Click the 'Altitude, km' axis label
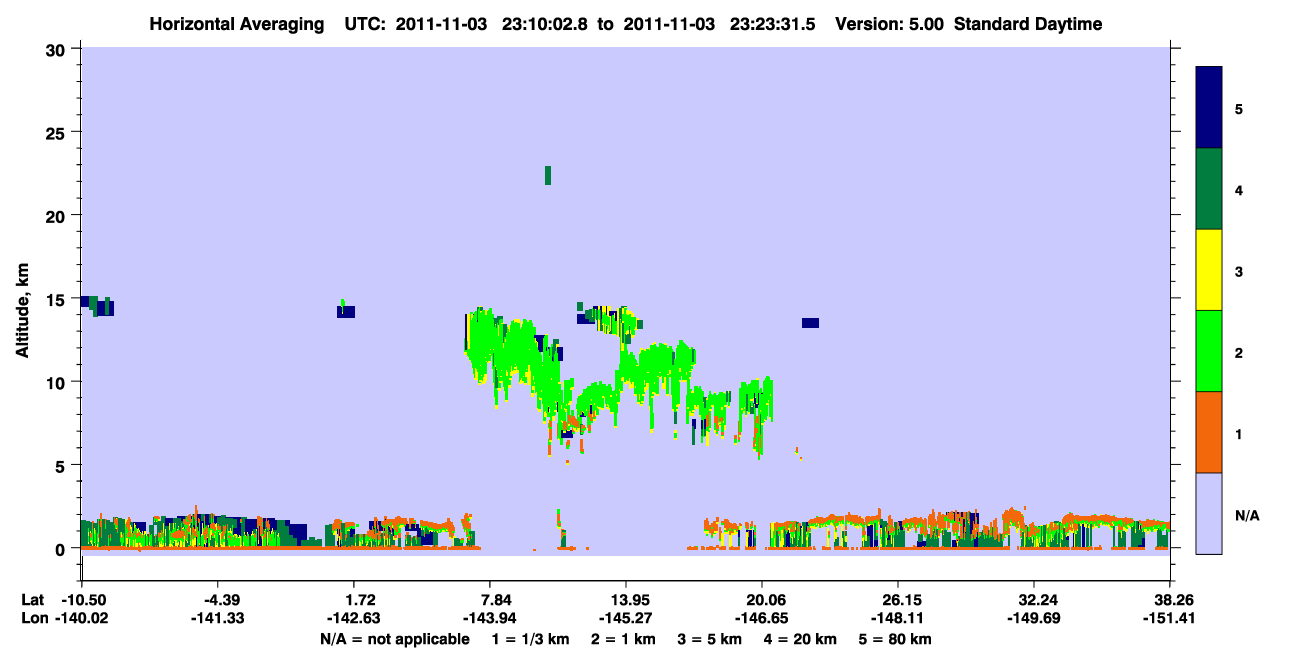The image size is (1300, 667). [22, 313]
